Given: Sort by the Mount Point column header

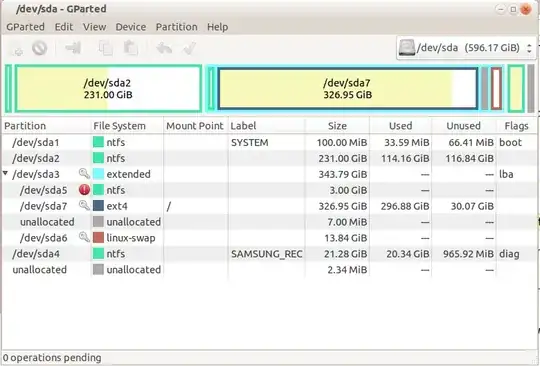Looking at the screenshot, I should tap(196, 126).
